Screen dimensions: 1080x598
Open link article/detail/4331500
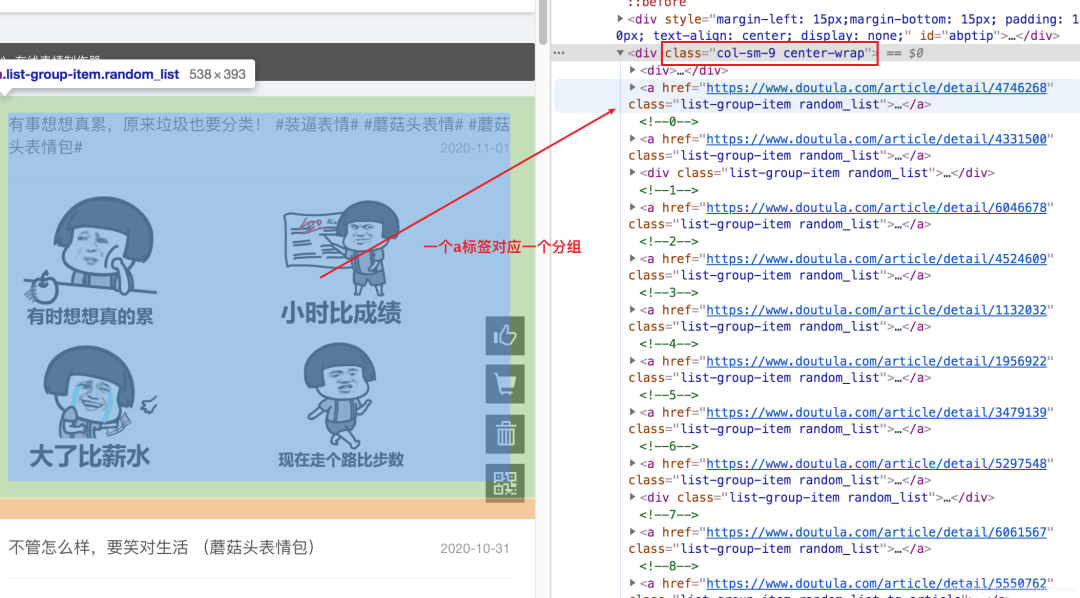point(876,138)
